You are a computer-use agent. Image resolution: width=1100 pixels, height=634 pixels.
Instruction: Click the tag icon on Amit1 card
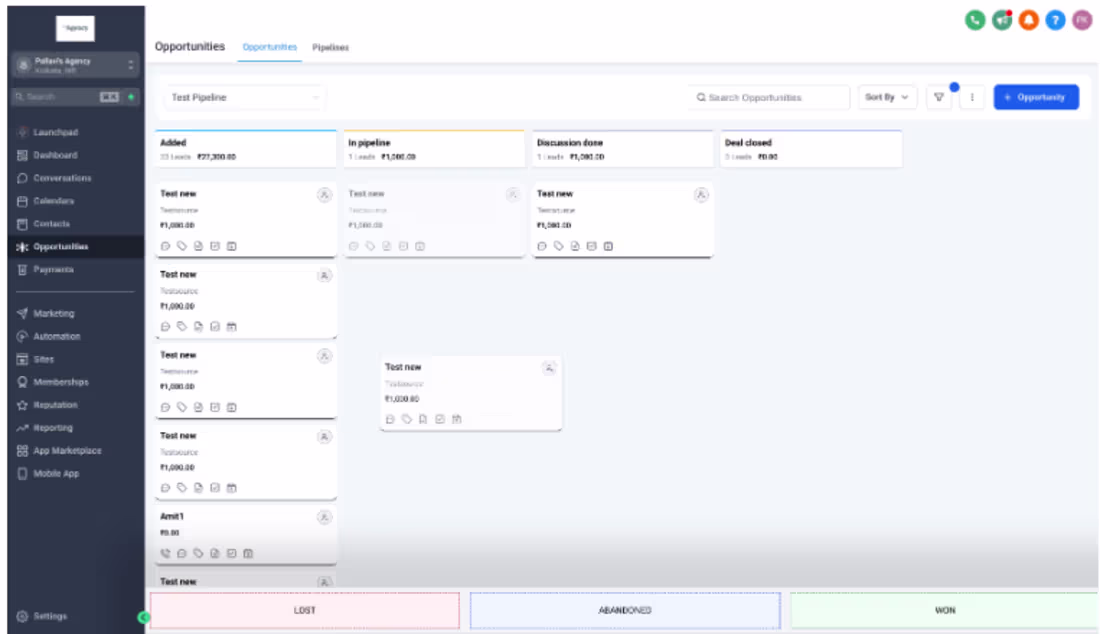pyautogui.click(x=199, y=553)
